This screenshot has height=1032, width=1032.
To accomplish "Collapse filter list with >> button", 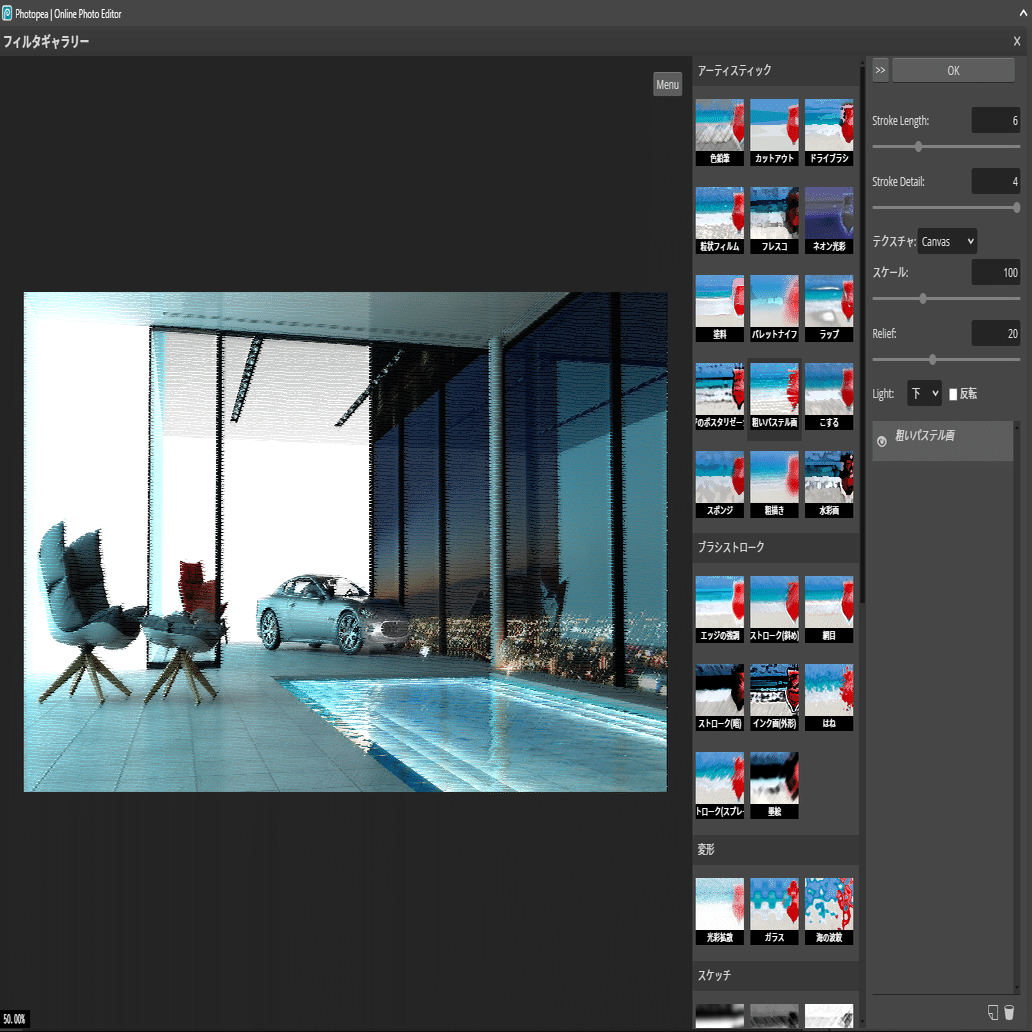I will tap(881, 70).
